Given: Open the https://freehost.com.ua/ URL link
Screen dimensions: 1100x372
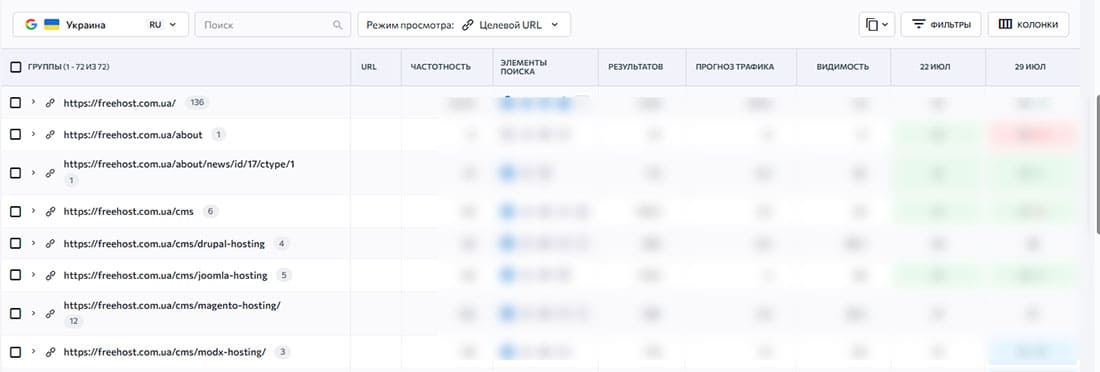Looking at the screenshot, I should (x=119, y=102).
